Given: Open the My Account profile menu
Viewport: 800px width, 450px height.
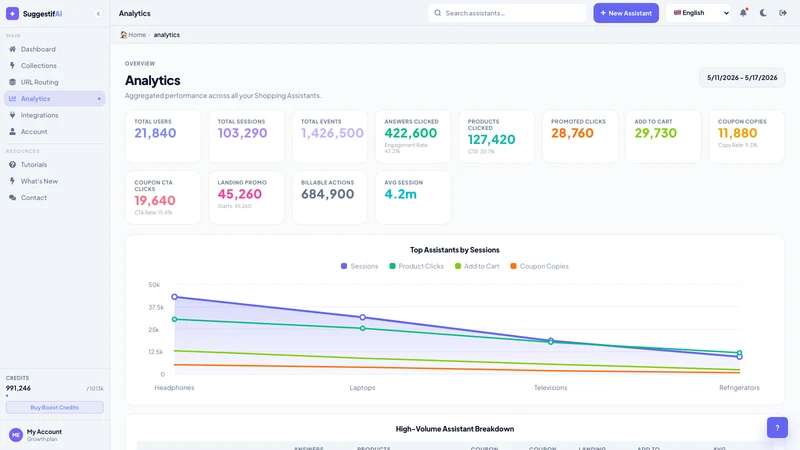Looking at the screenshot, I should 55,435.
